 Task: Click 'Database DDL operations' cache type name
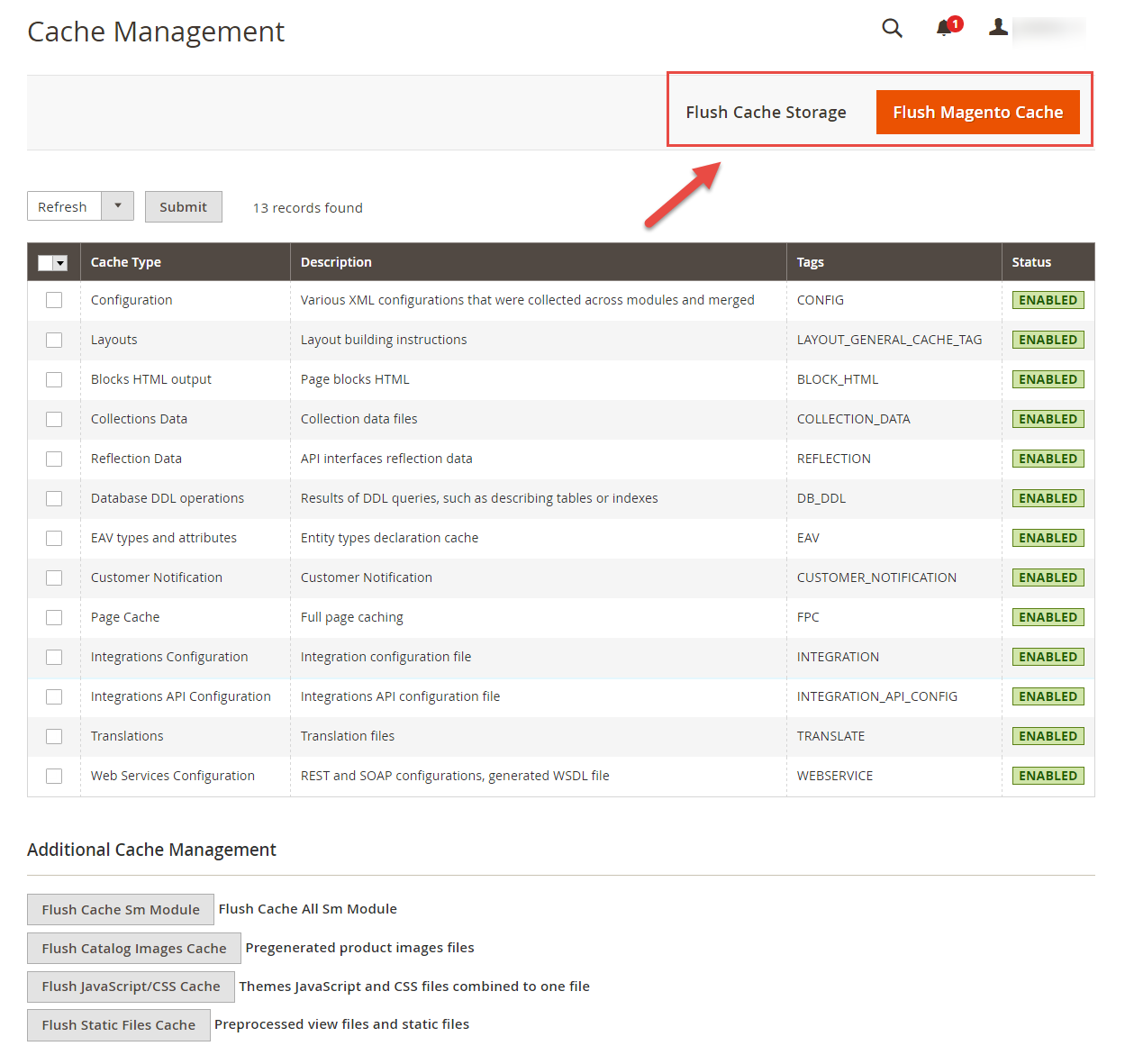[168, 498]
